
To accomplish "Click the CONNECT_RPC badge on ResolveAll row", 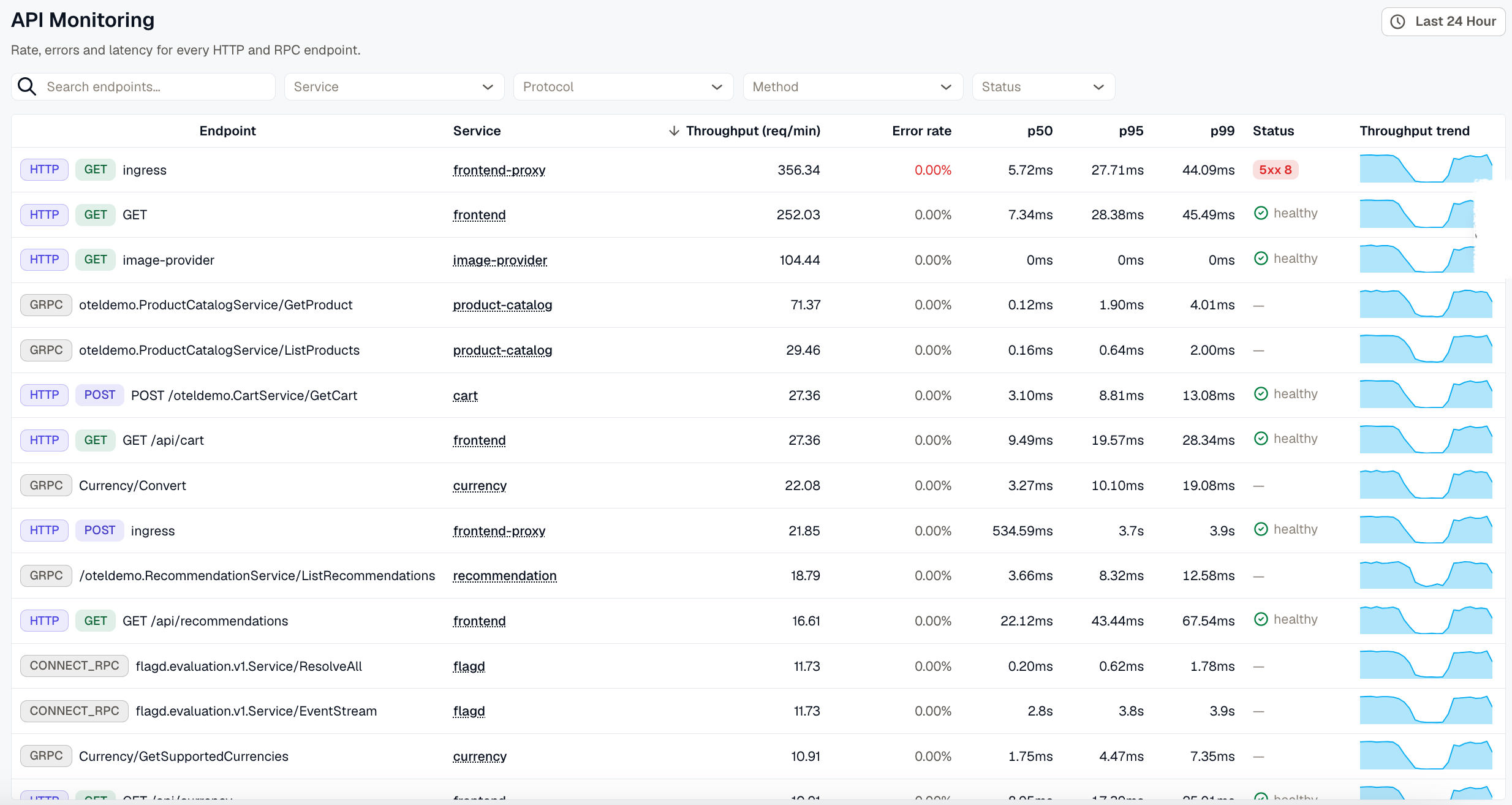I will 74,666.
